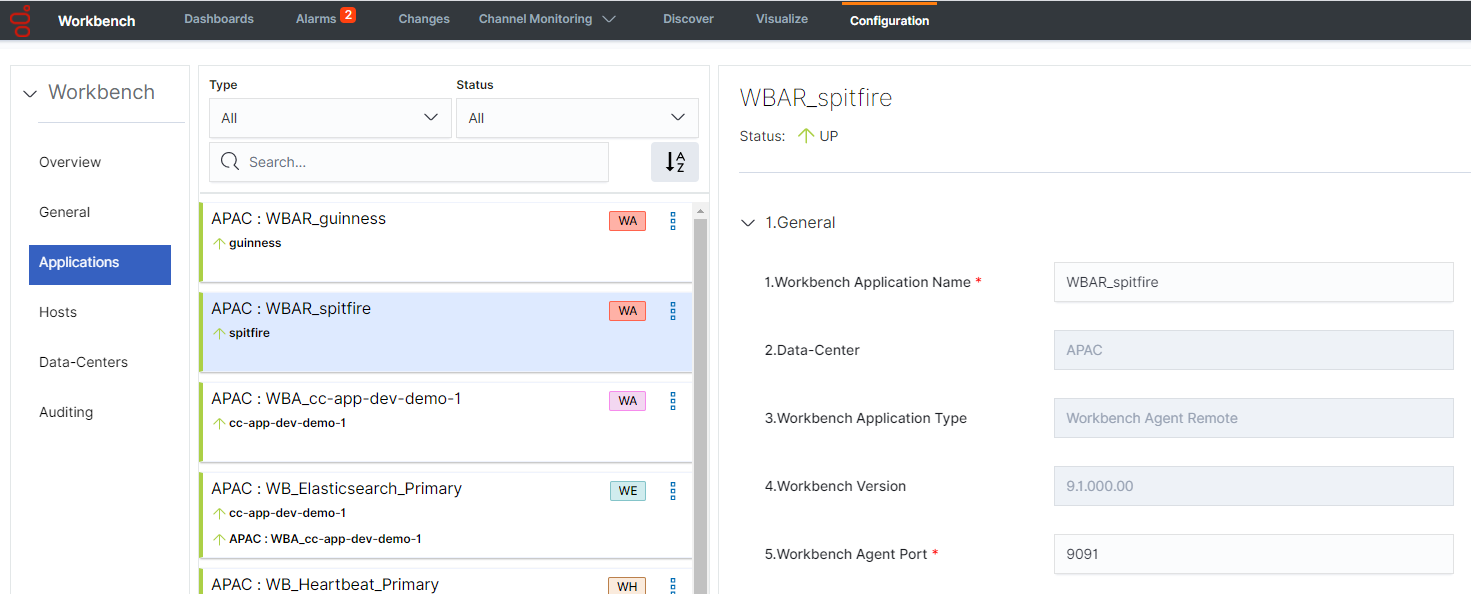The height and width of the screenshot is (594, 1471).
Task: Open the three-dot menu for WBAR_spitfire
Action: pyautogui.click(x=673, y=311)
